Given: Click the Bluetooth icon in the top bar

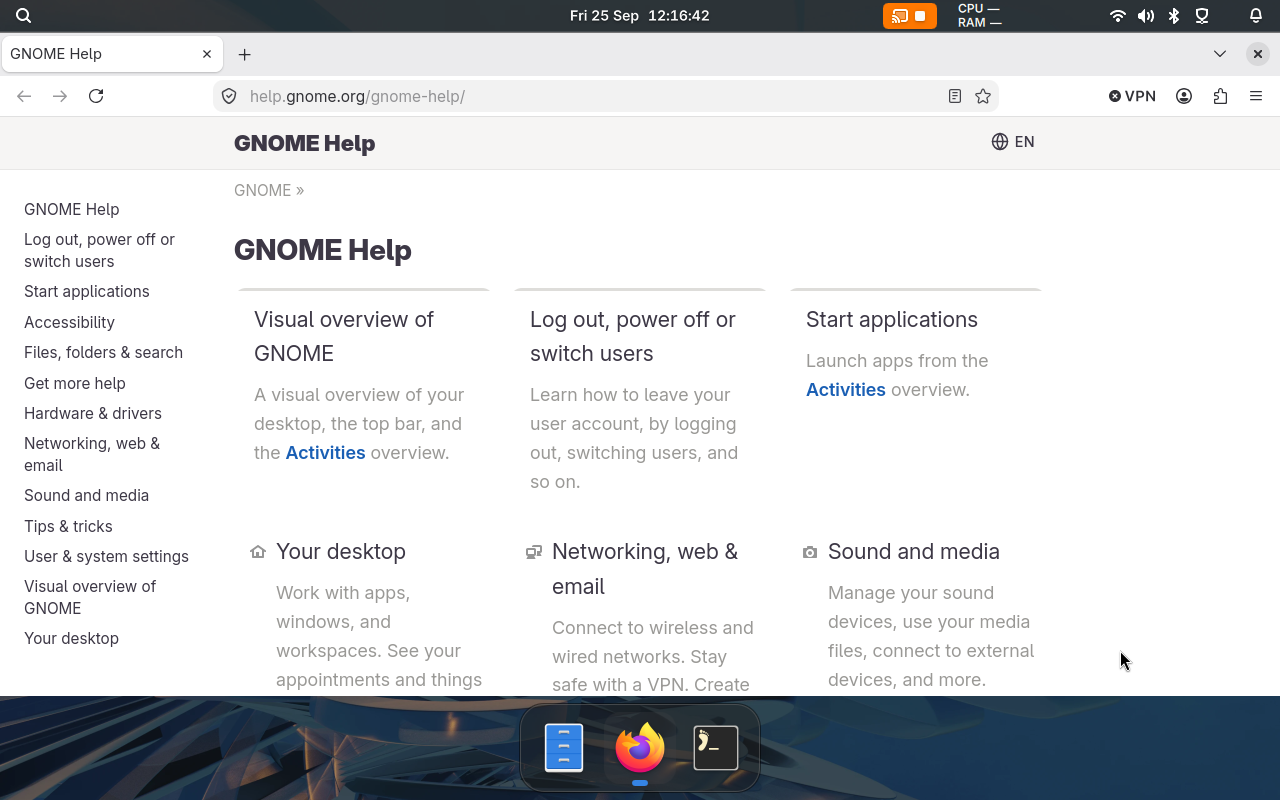Looking at the screenshot, I should coord(1174,16).
